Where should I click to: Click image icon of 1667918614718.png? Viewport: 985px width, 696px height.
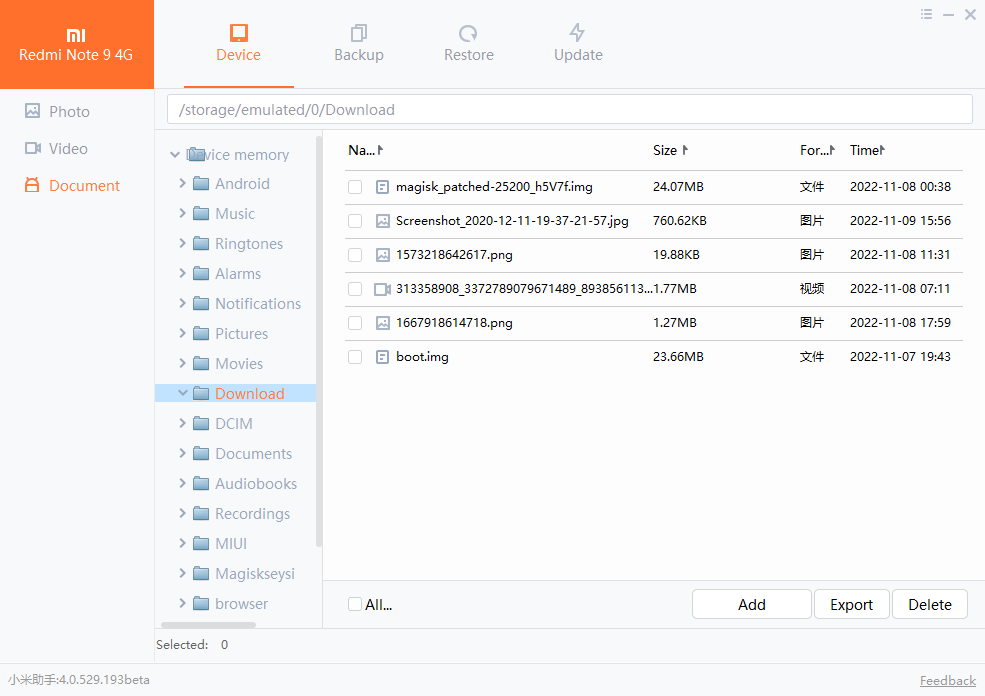click(382, 323)
